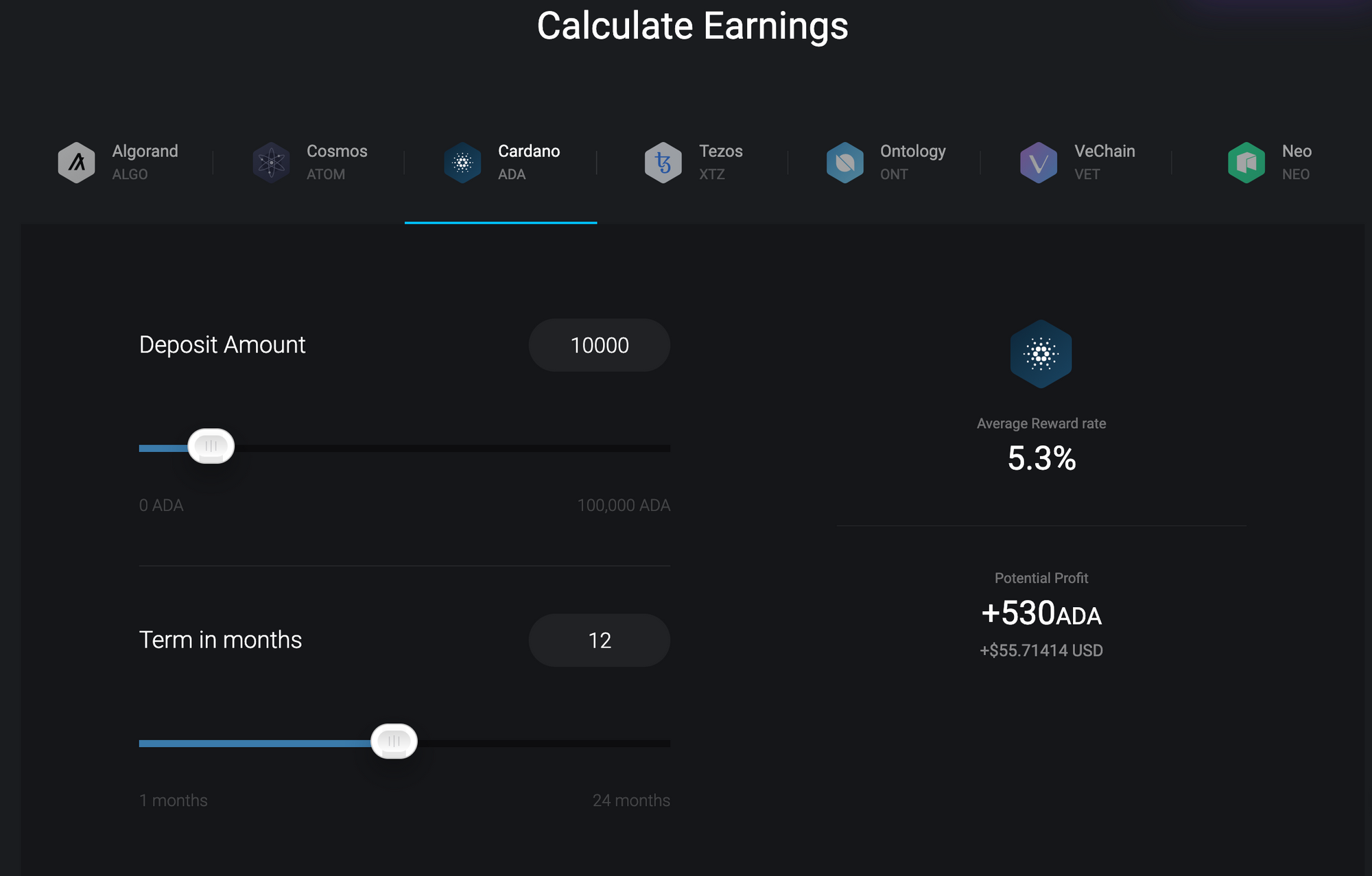Screen dimensions: 1372x876
Task: Click the large Cardano logo above reward rate
Action: (1041, 354)
